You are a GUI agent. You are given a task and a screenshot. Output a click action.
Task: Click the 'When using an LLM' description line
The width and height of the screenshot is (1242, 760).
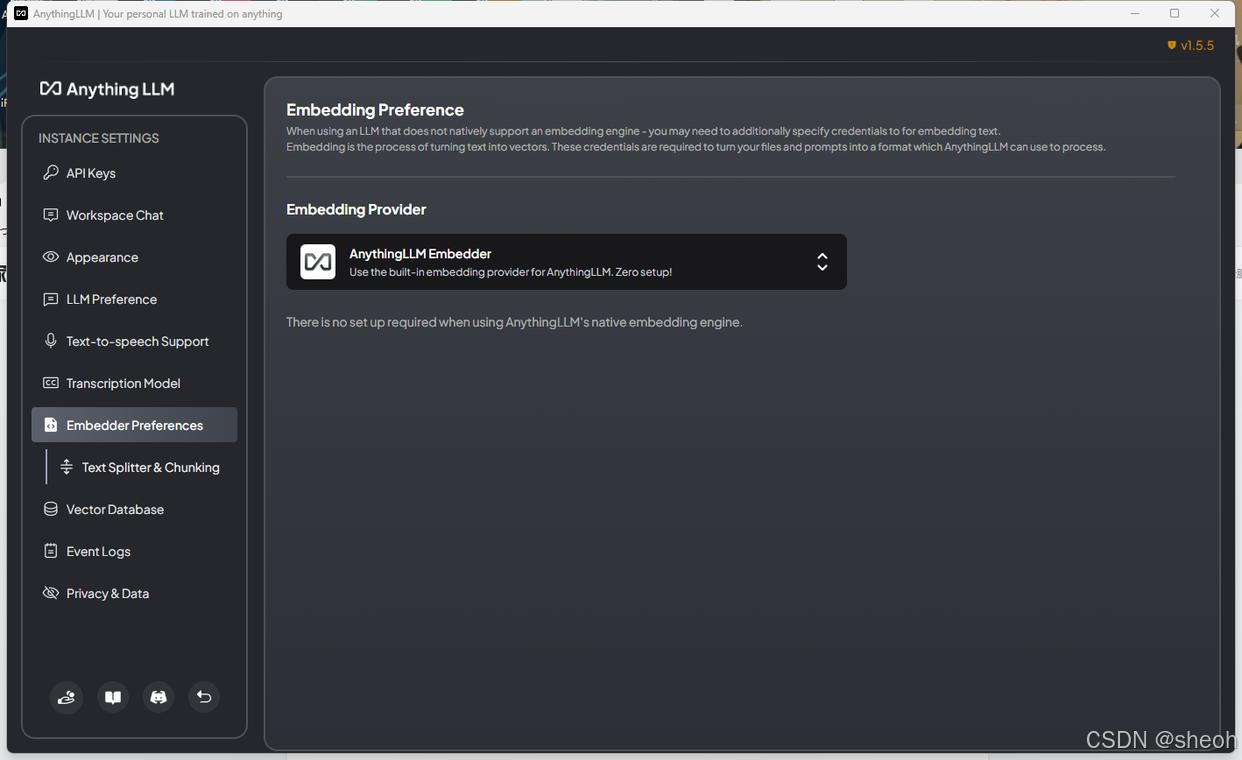pos(643,131)
